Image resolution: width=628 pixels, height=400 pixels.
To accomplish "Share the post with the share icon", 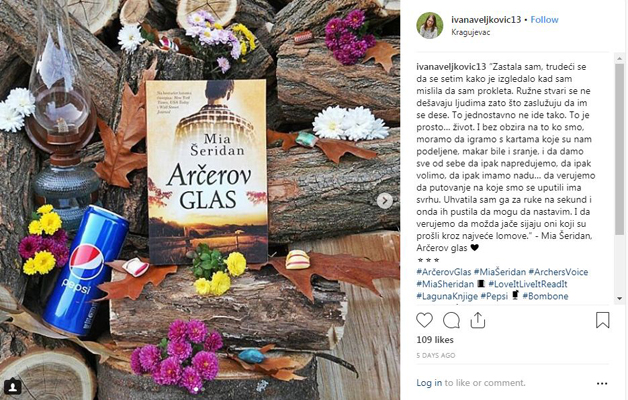I will [477, 320].
